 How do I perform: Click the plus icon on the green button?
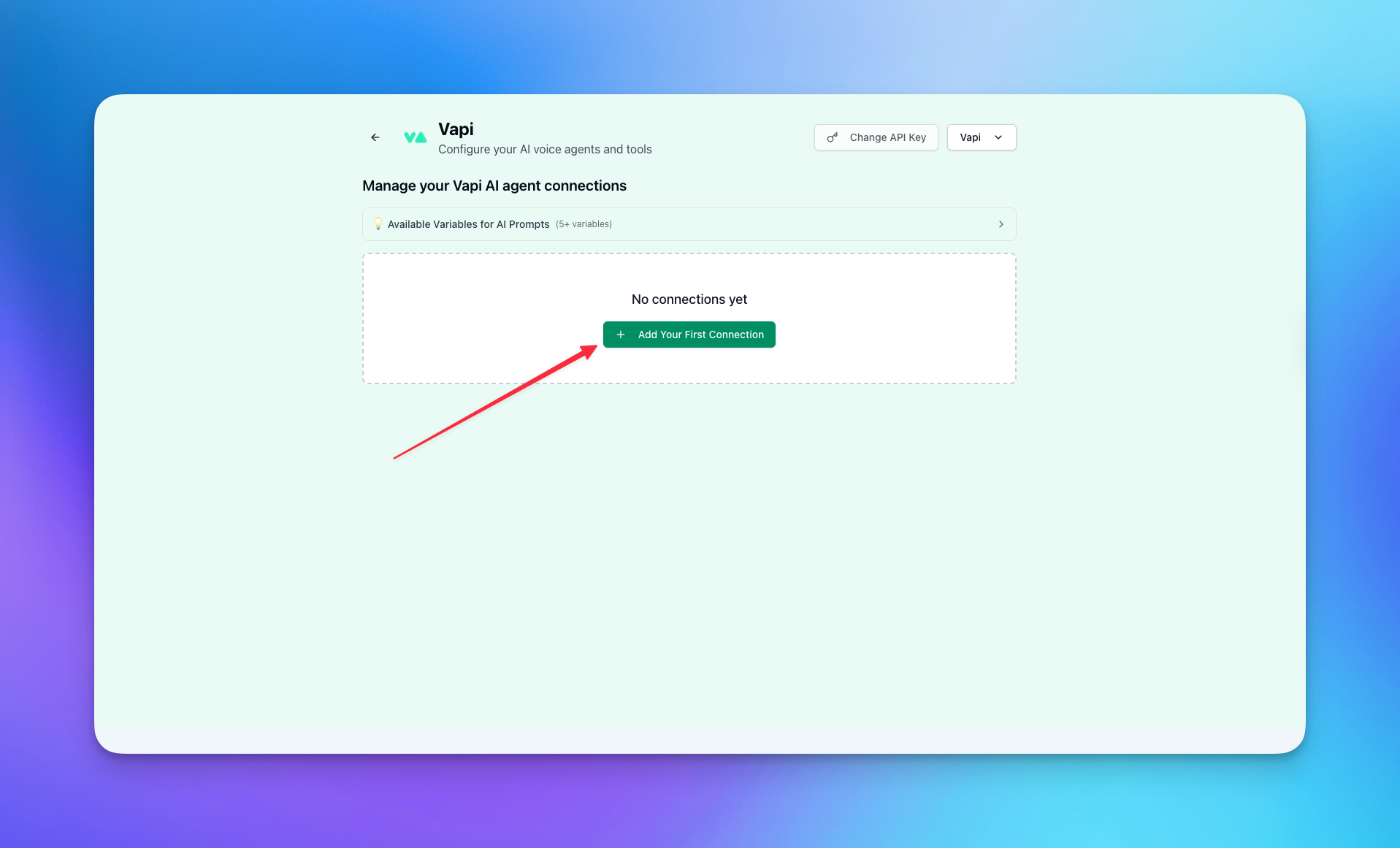[x=621, y=335]
